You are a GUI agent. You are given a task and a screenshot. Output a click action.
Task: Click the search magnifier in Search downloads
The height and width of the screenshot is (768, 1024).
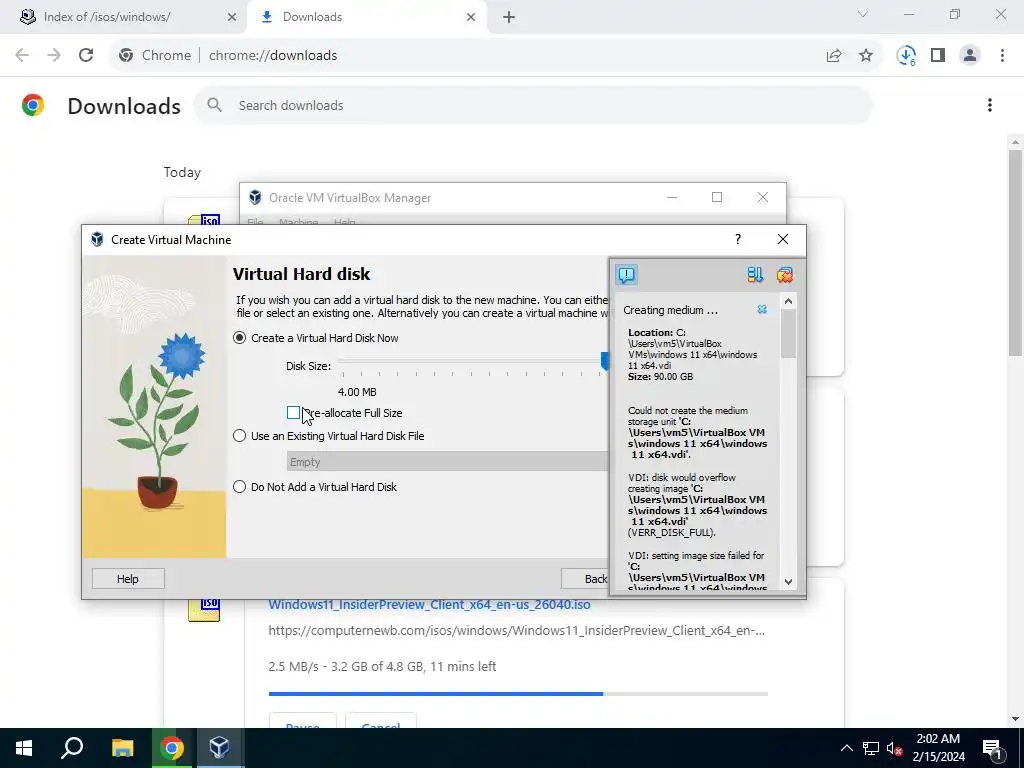click(x=214, y=105)
